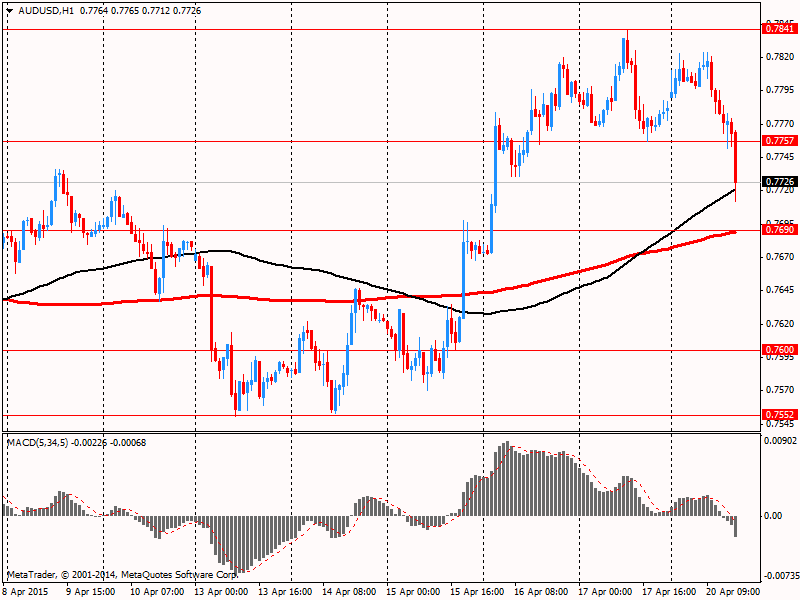Click the -0.00735 value on MACD scale

point(780,576)
